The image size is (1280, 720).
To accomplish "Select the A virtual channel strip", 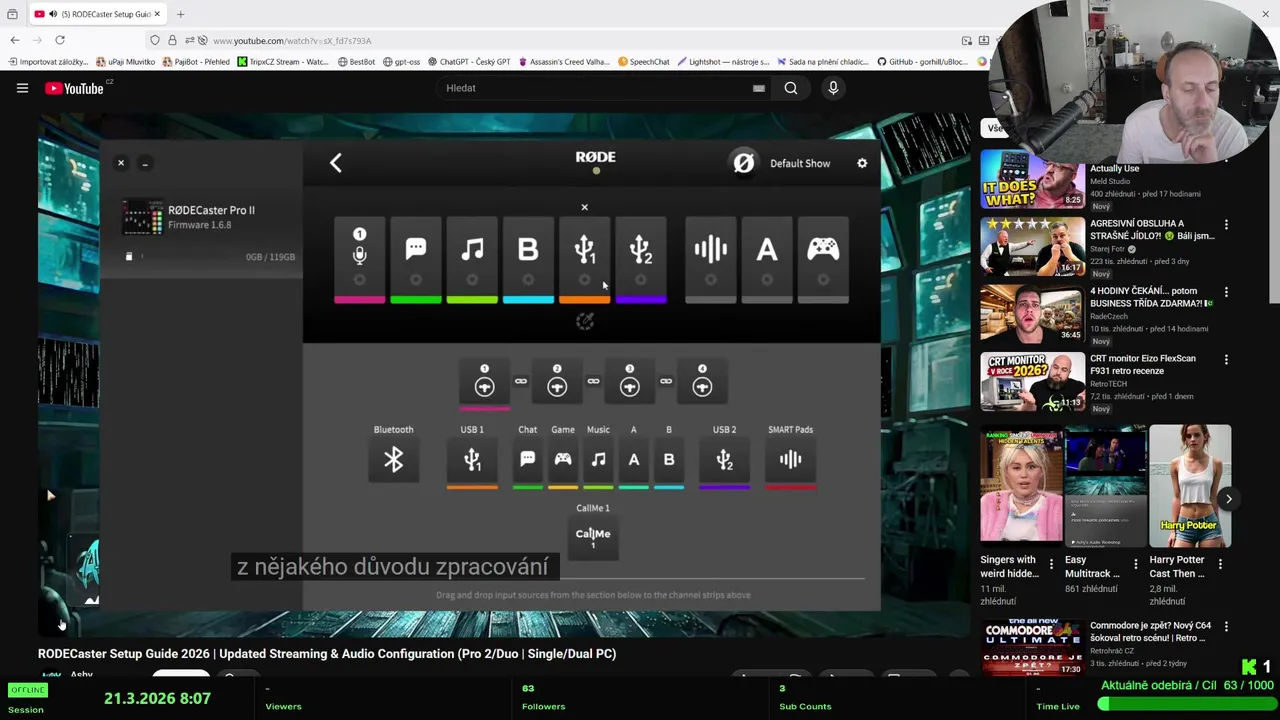I will tap(767, 258).
